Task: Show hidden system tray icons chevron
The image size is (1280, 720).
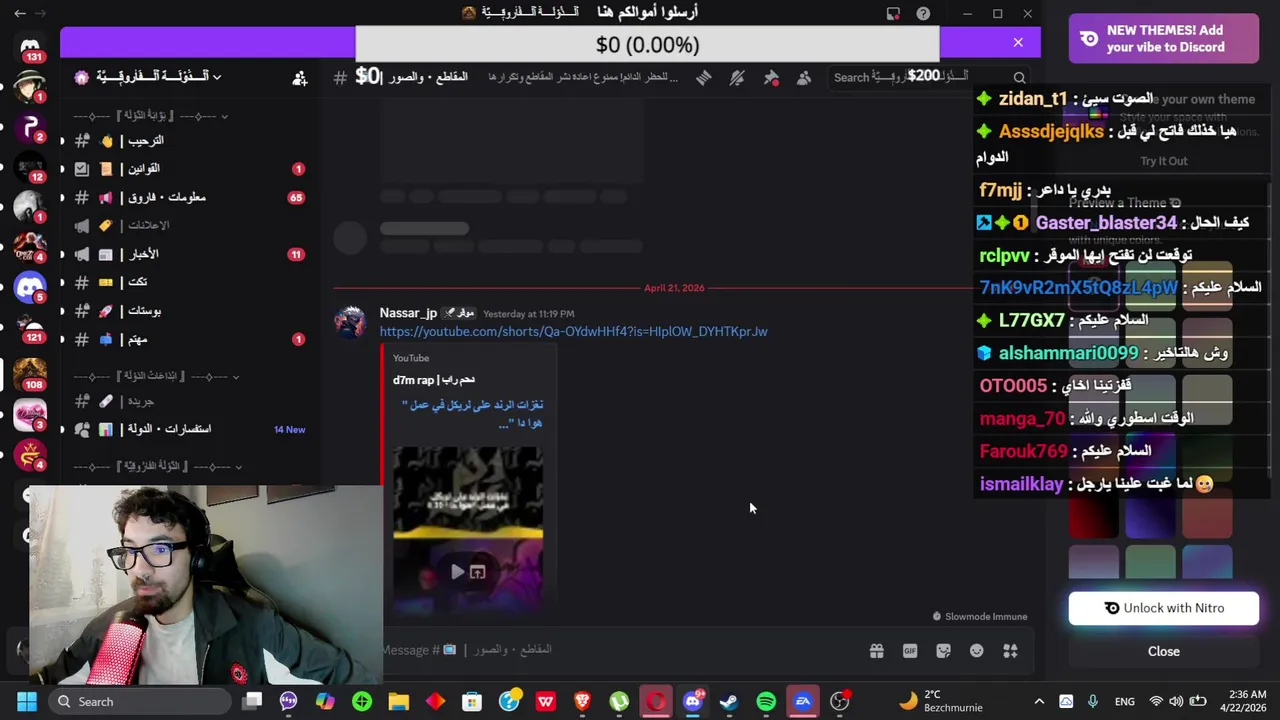Action: [x=1039, y=702]
